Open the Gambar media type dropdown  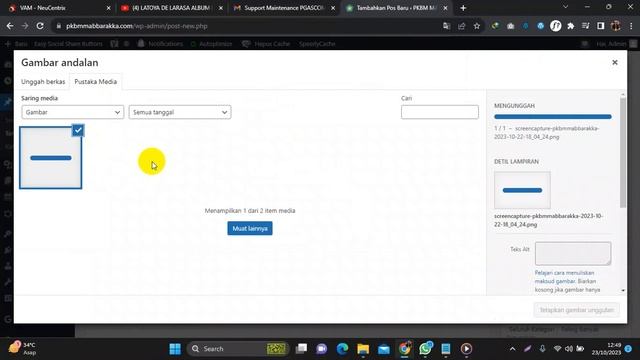click(73, 112)
